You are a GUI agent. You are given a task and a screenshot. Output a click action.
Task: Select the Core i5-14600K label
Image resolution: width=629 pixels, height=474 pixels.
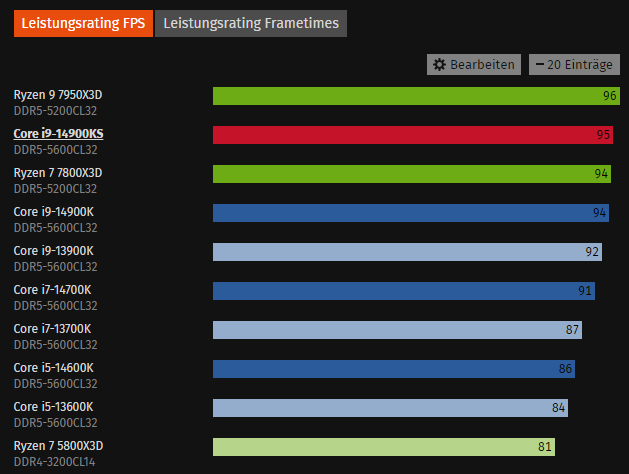tap(53, 368)
